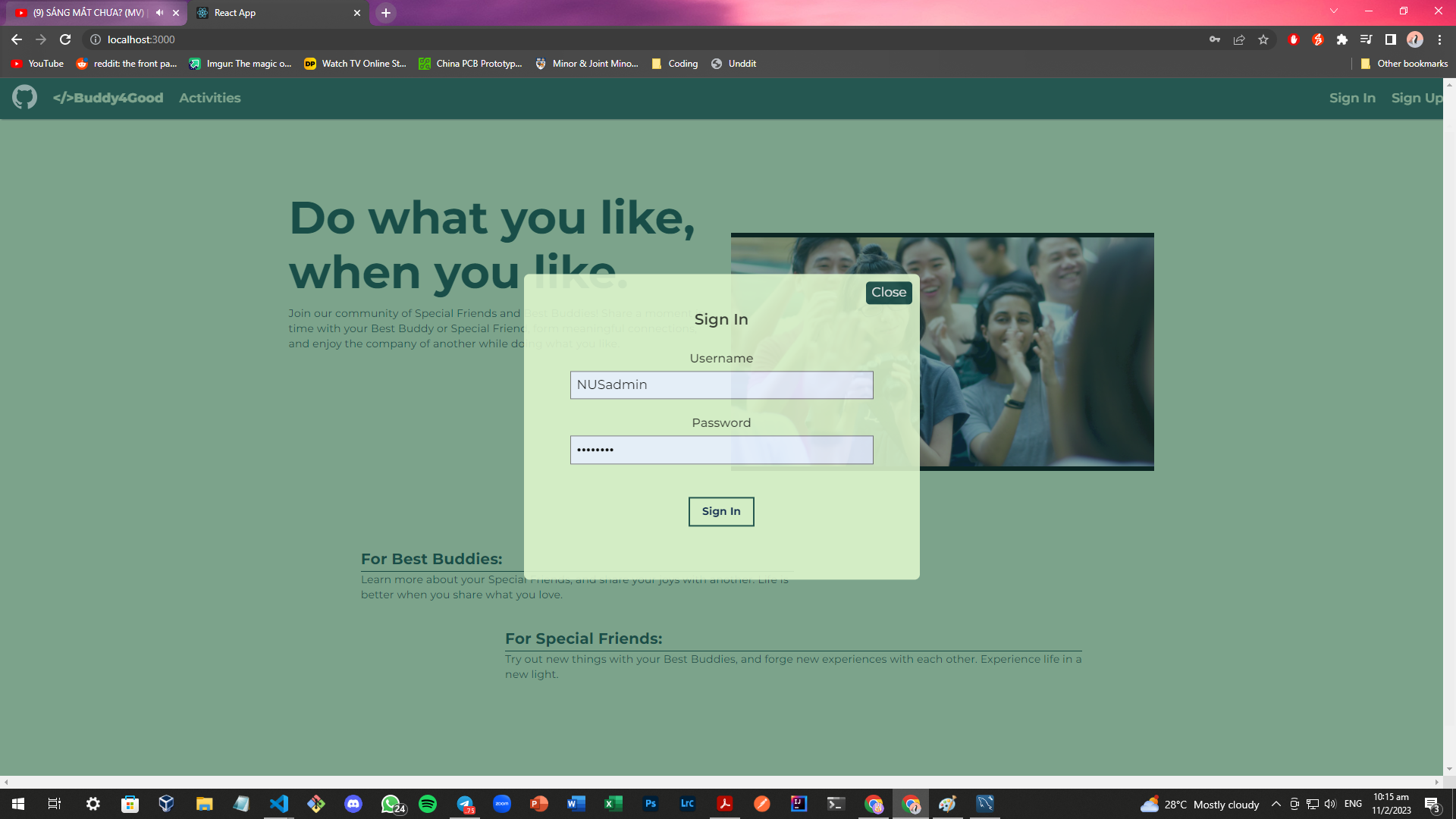
Task: Open the Chrome extensions puzzle icon
Action: click(1342, 39)
